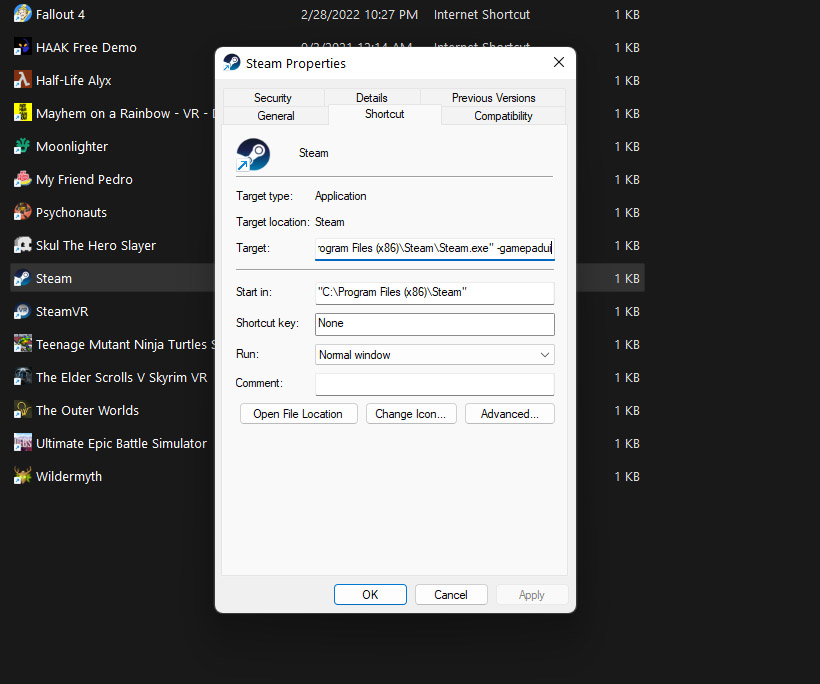820x684 pixels.
Task: Select the Psychonauts file name
Action: click(x=71, y=212)
